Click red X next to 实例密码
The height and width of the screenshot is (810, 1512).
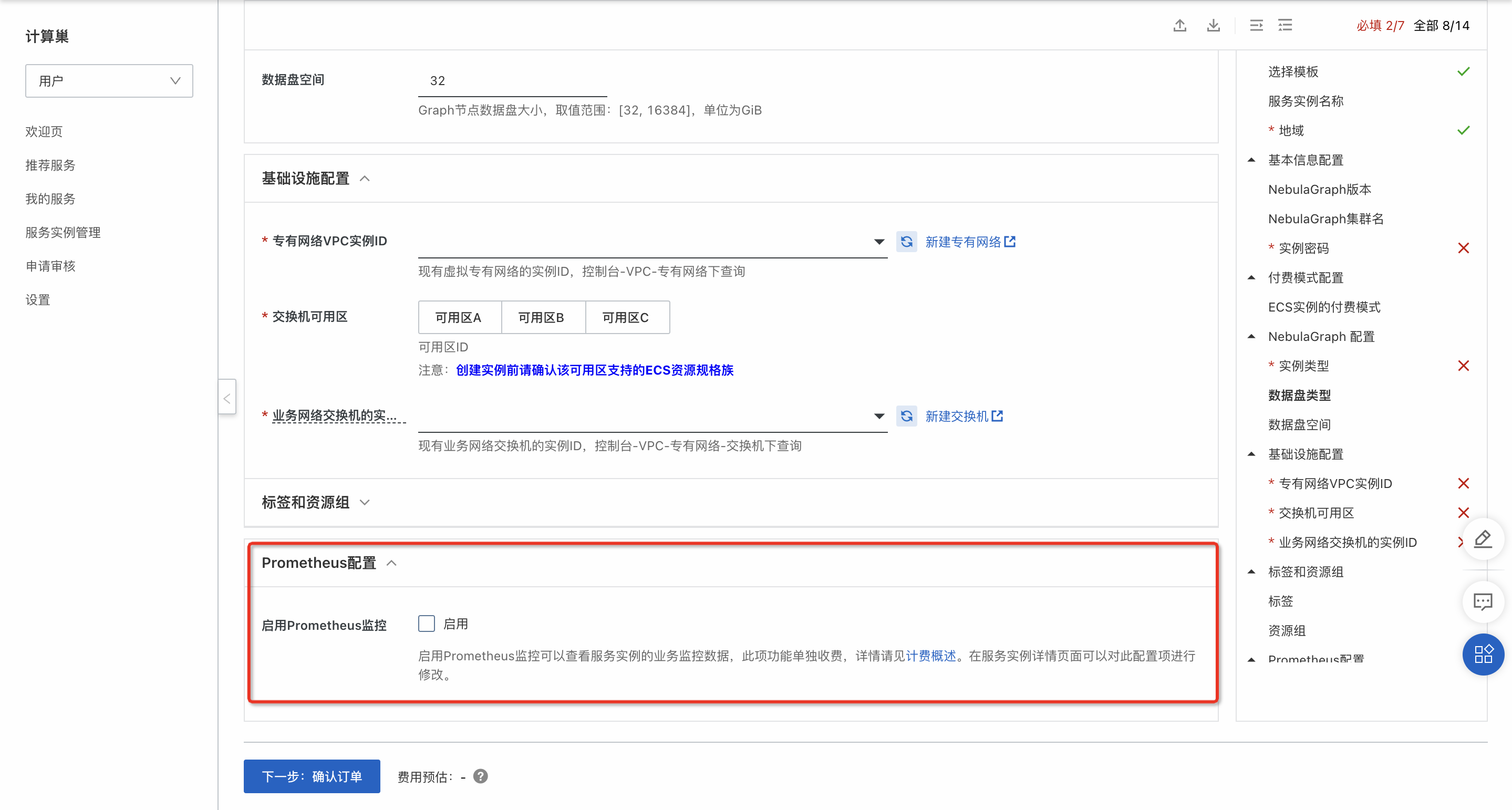1463,248
